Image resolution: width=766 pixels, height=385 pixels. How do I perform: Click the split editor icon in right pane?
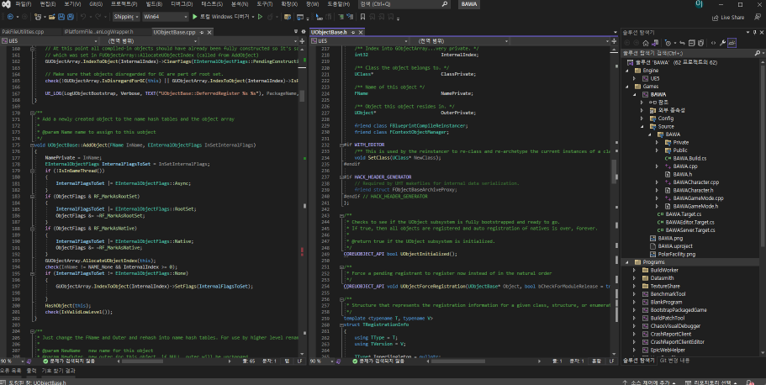(614, 41)
